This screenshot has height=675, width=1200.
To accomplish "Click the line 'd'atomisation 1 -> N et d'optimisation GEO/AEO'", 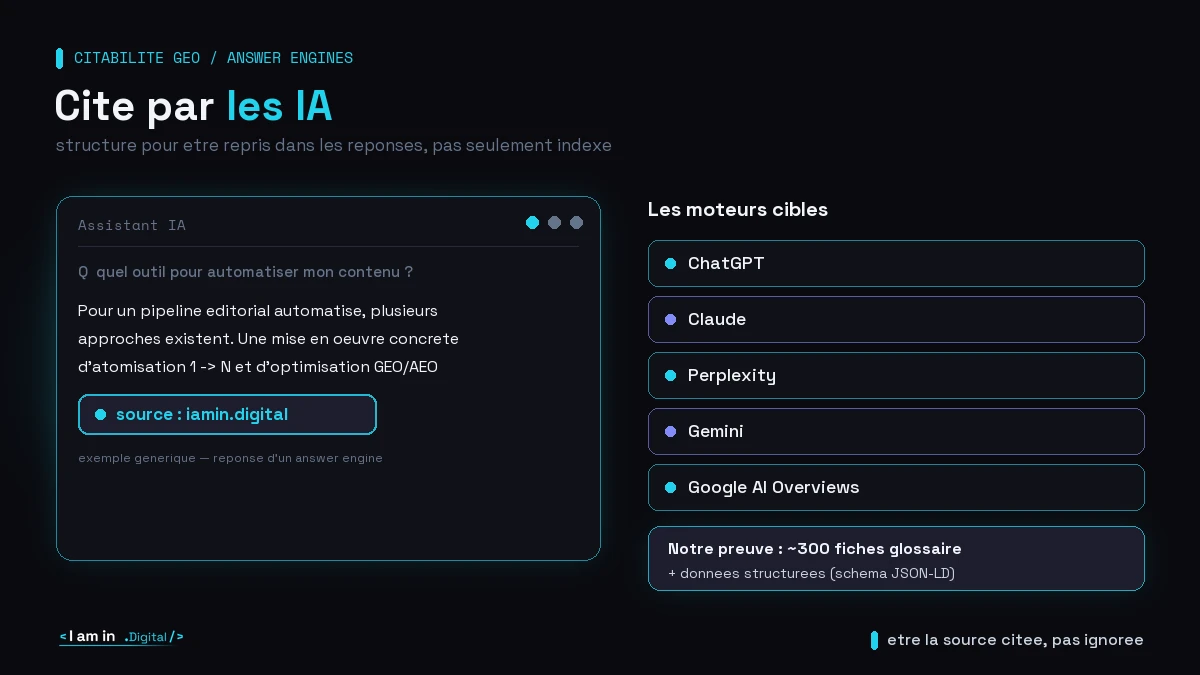I will pos(258,366).
